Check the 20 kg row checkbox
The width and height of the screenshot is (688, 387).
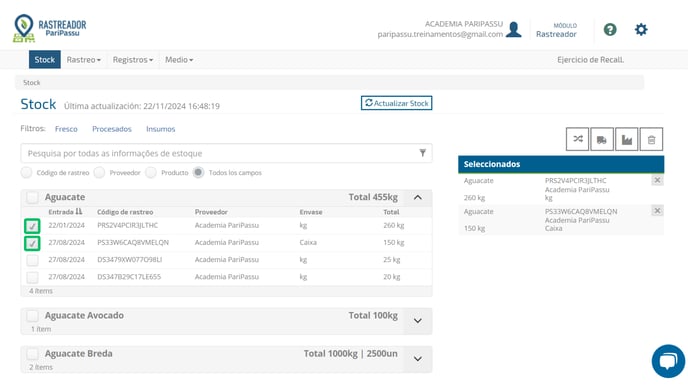click(32, 277)
